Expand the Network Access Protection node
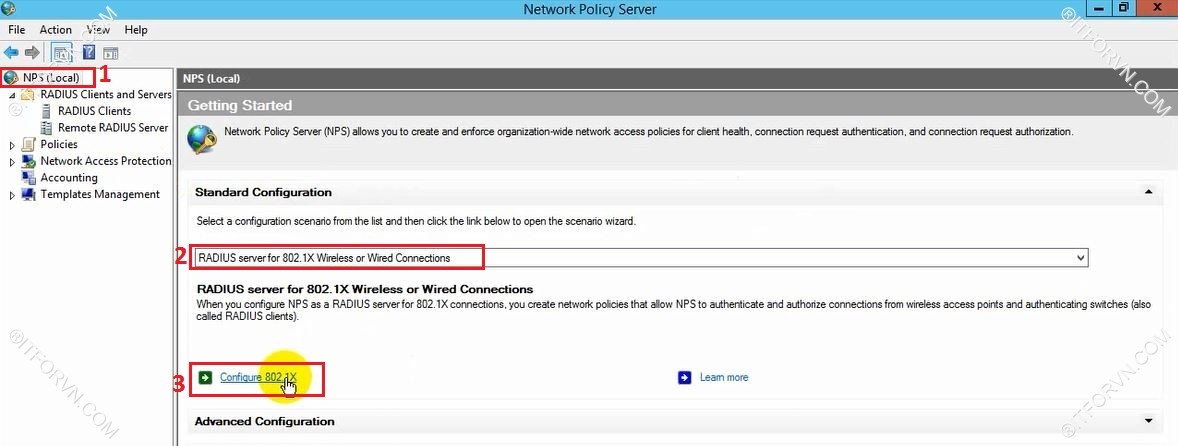The height and width of the screenshot is (446, 1178). tap(12, 161)
